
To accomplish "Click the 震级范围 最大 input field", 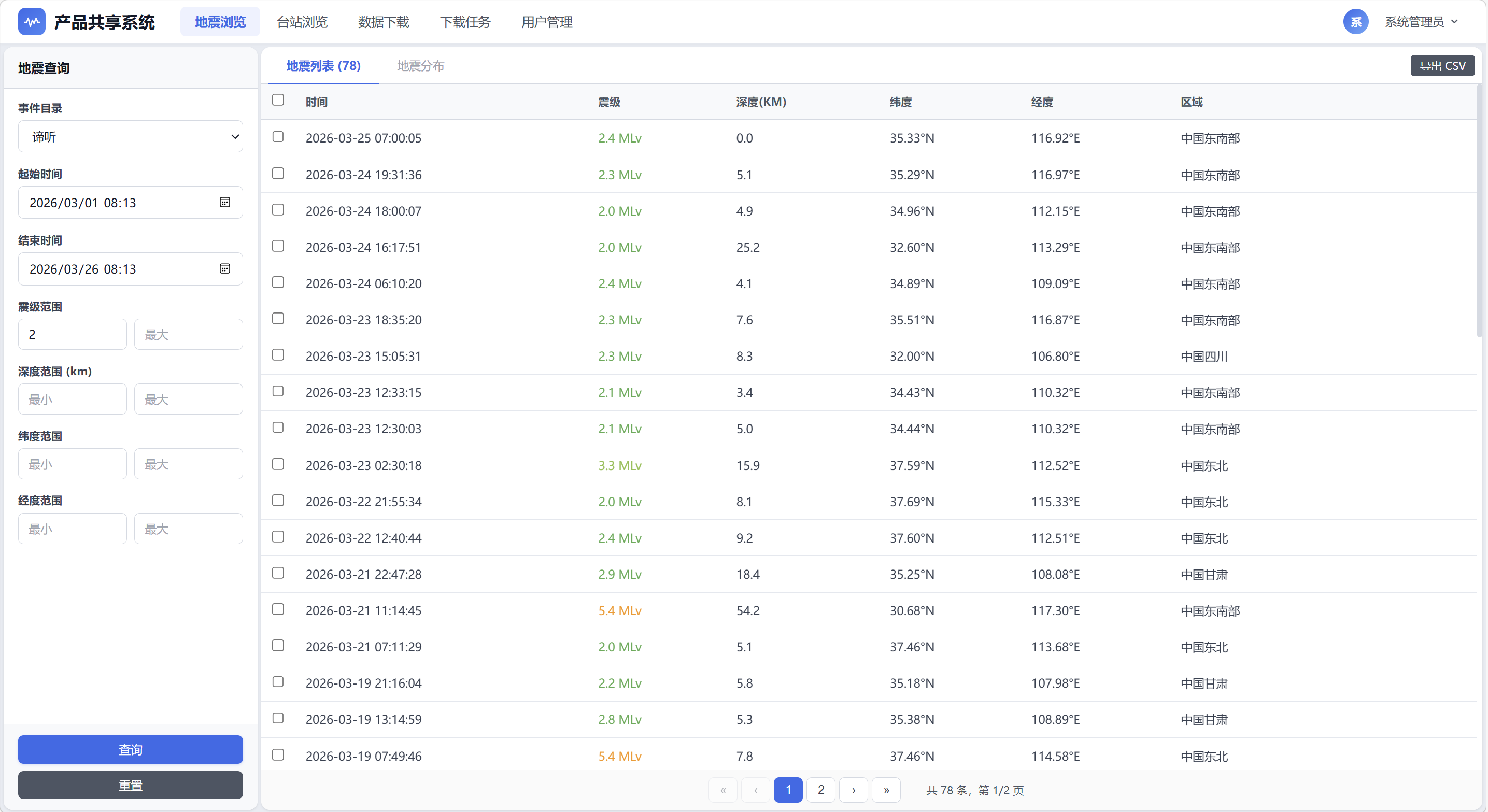I will (188, 334).
